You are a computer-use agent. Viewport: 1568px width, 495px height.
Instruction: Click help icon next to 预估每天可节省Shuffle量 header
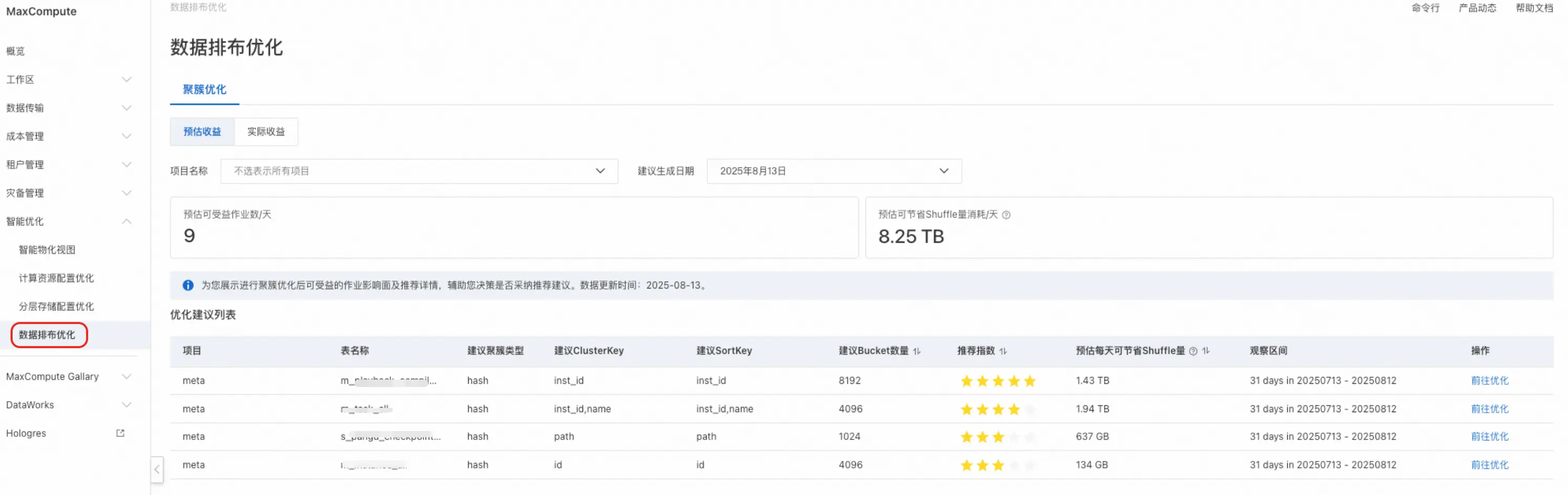[1193, 351]
